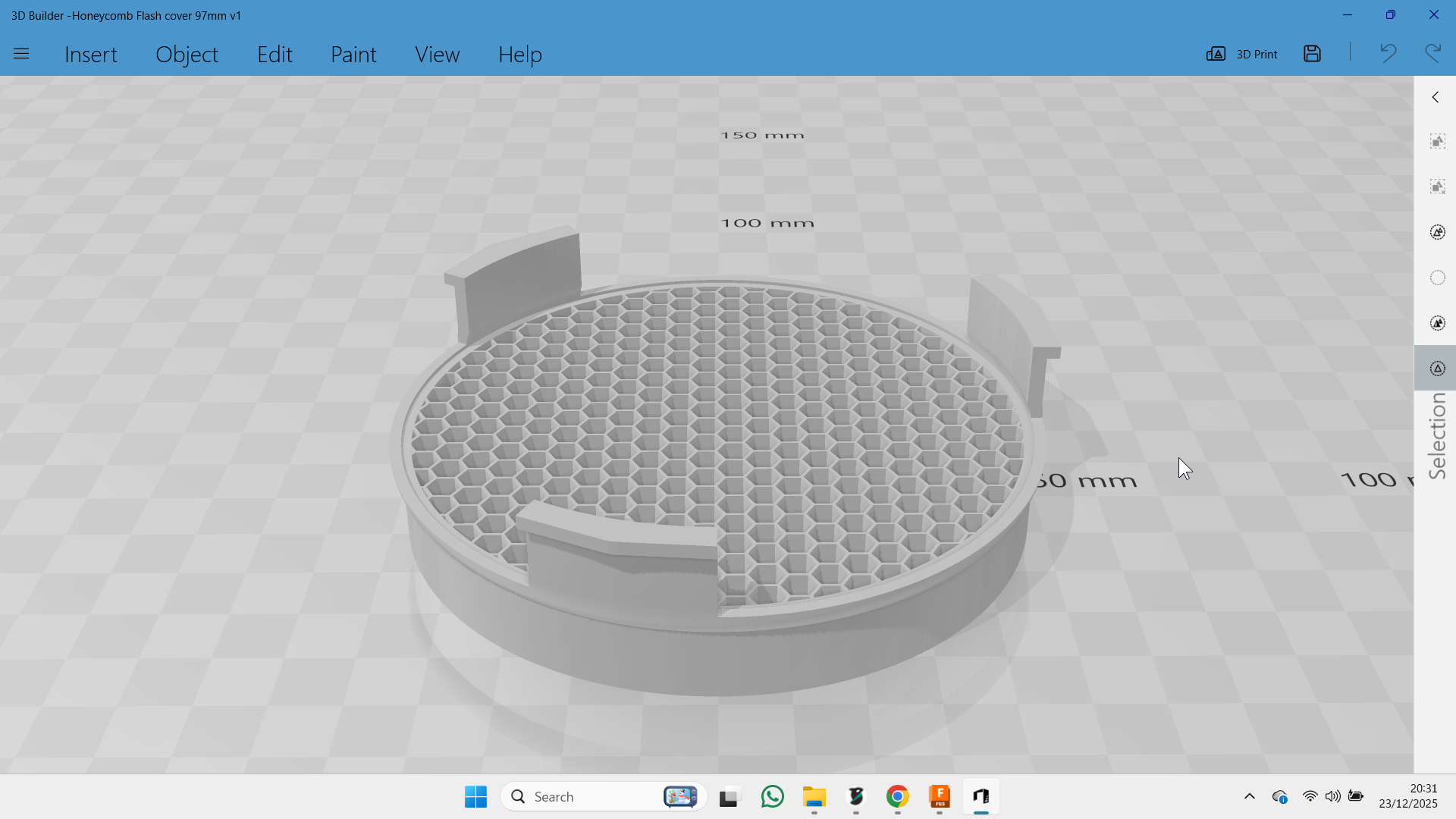Open the Paint menu
Image resolution: width=1456 pixels, height=819 pixels.
(x=353, y=55)
